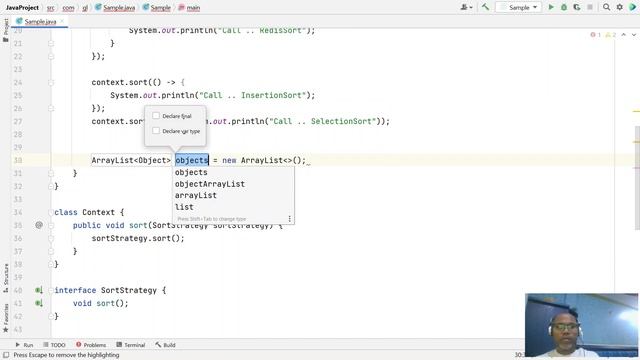The height and width of the screenshot is (360, 640).
Task: Click the editor vertical scrollbar thumb
Action: [637, 178]
